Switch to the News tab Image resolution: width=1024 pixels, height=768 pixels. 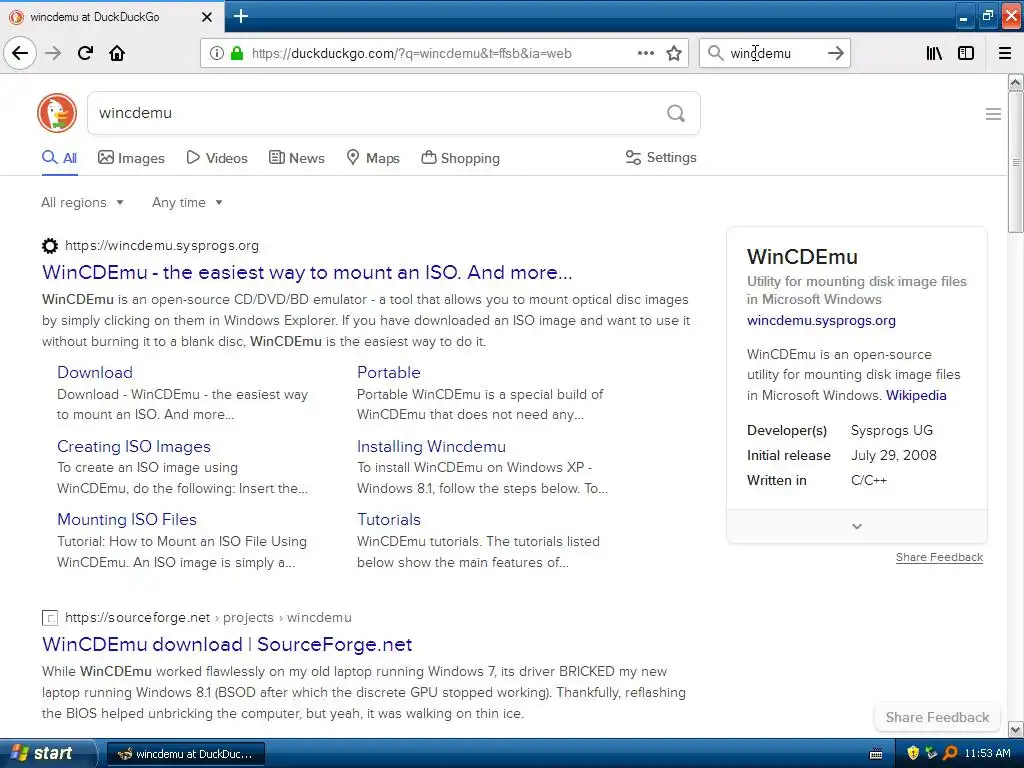click(296, 158)
